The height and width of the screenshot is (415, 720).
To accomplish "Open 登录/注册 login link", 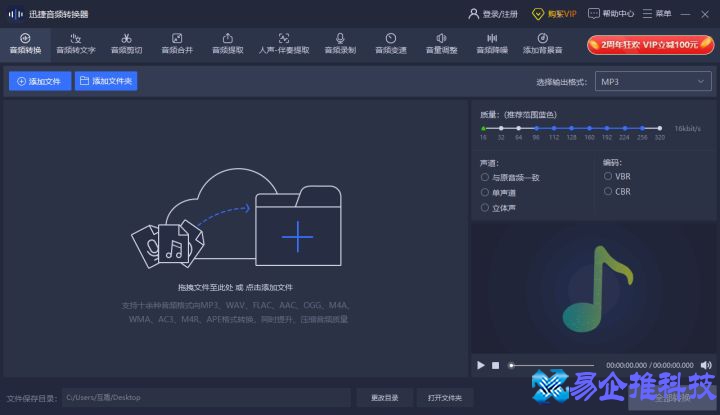I will coord(493,14).
